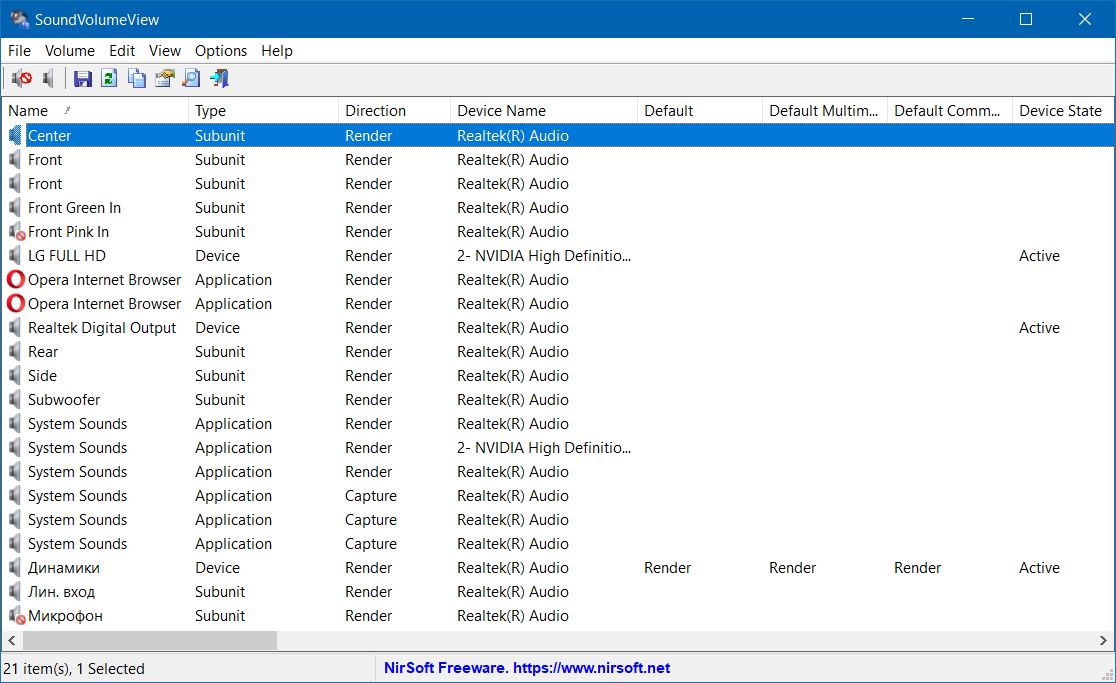The image size is (1116, 683).
Task: Open the Edit menu
Action: [122, 51]
